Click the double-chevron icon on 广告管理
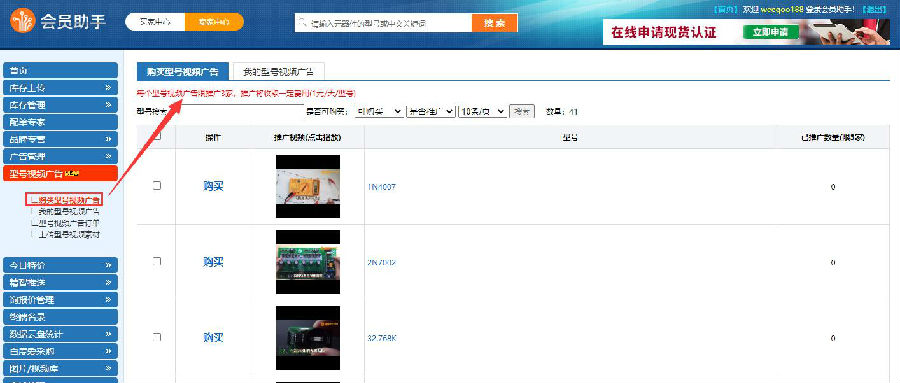 (x=108, y=156)
